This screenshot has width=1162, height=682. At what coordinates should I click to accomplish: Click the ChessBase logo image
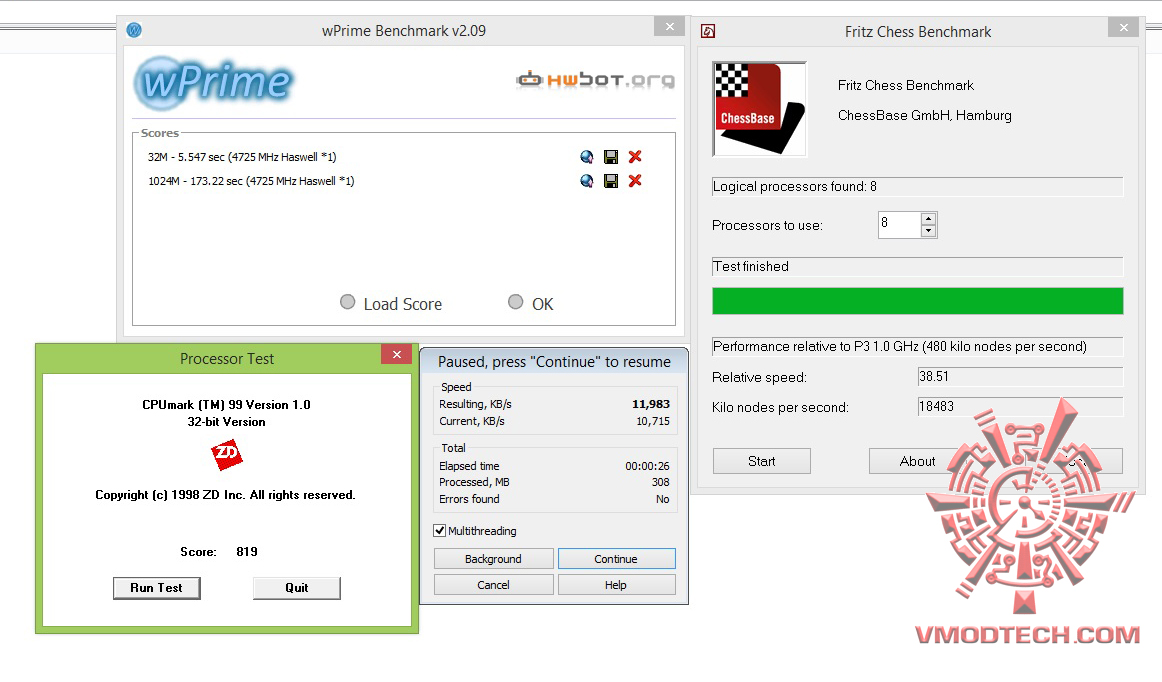760,109
